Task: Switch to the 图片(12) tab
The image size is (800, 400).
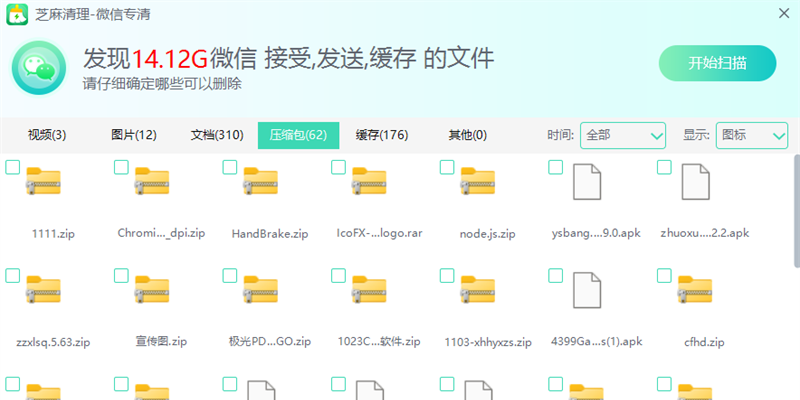Action: pos(134,135)
